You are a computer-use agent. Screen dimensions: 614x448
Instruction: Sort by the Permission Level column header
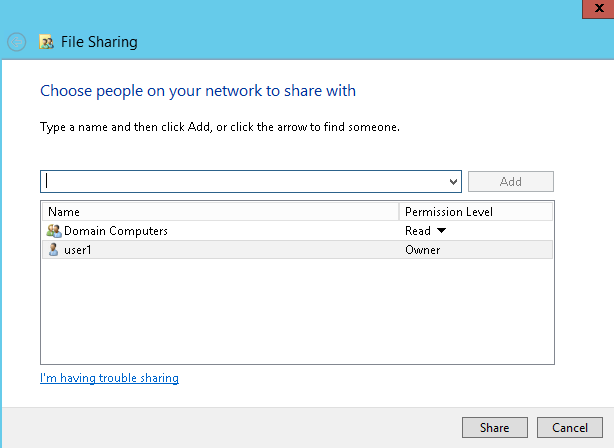pos(476,212)
